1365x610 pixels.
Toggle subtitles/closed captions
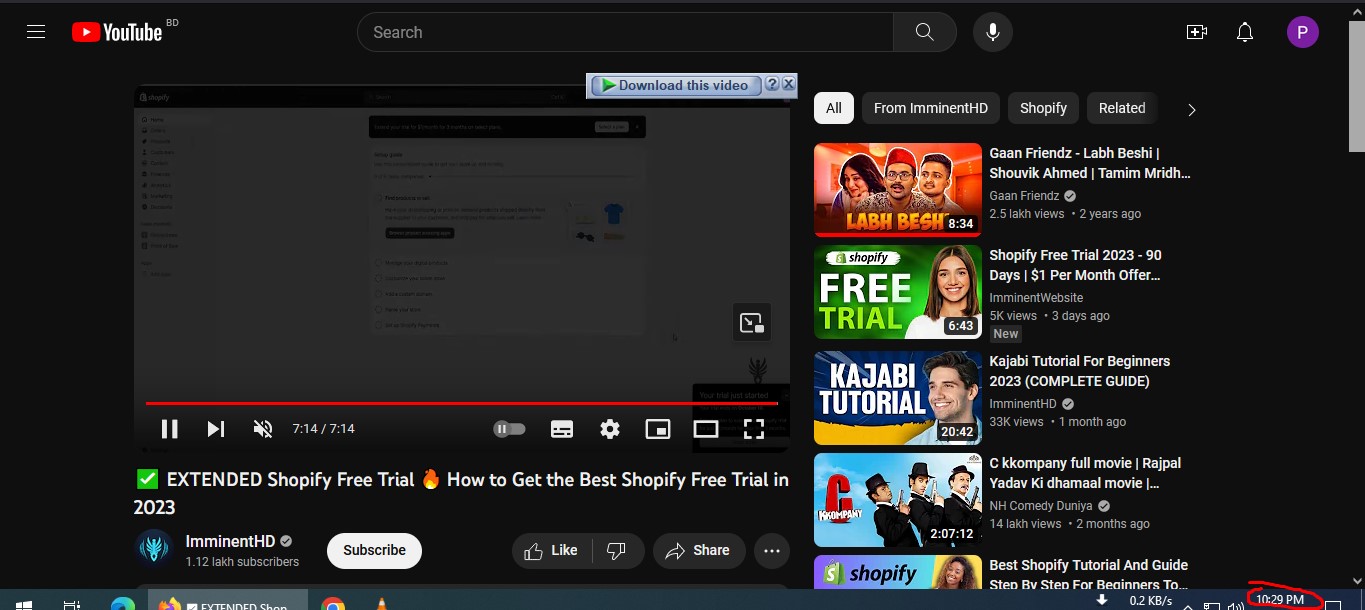[562, 429]
